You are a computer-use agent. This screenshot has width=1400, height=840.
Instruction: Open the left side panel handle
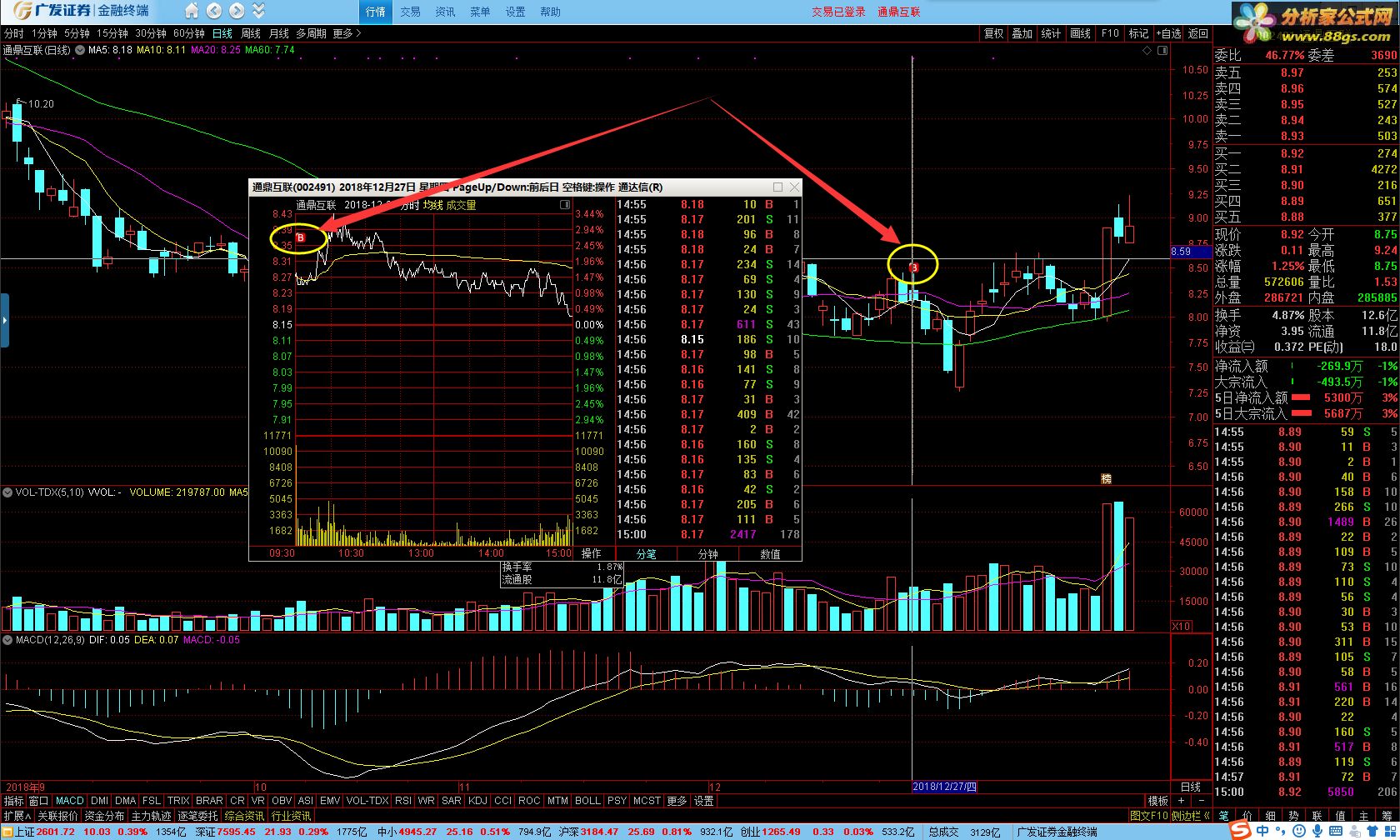point(4,319)
